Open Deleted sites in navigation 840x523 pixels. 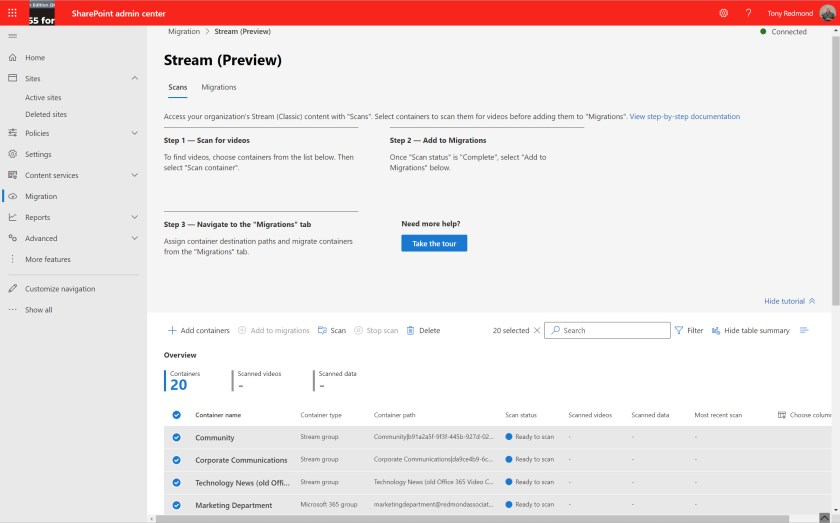coord(46,114)
